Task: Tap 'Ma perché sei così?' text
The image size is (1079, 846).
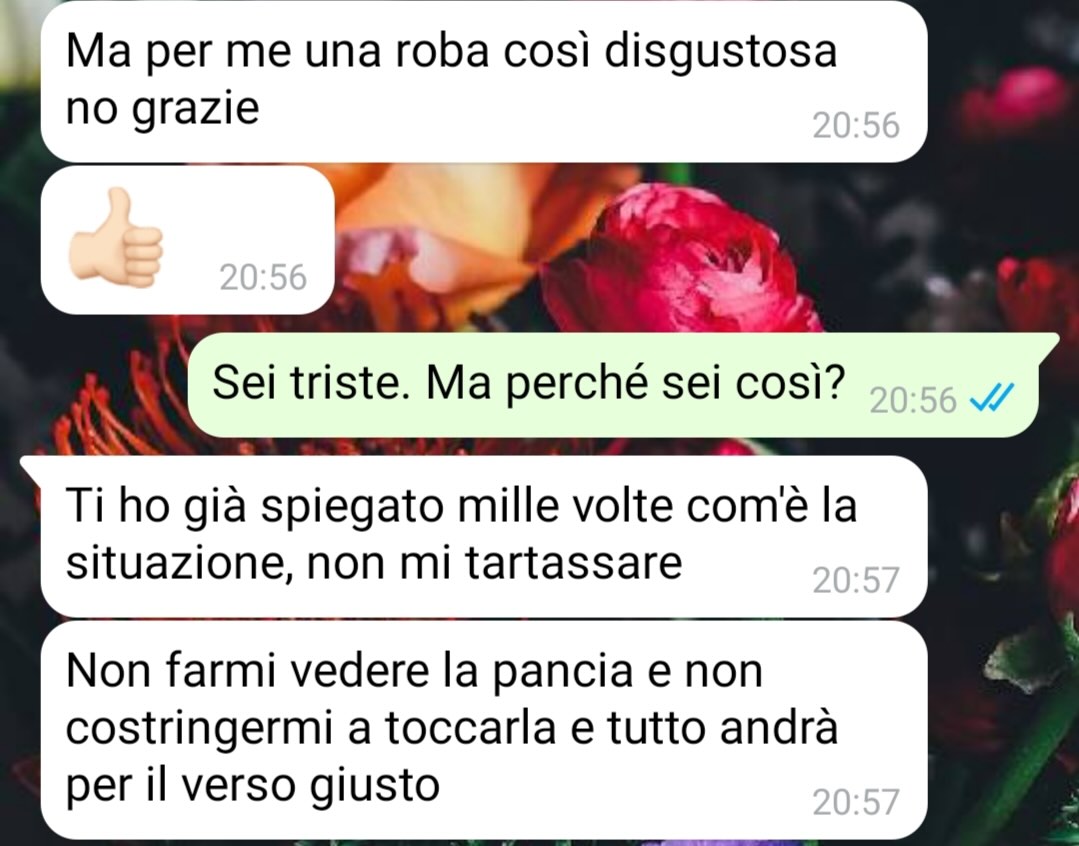Action: (x=635, y=383)
